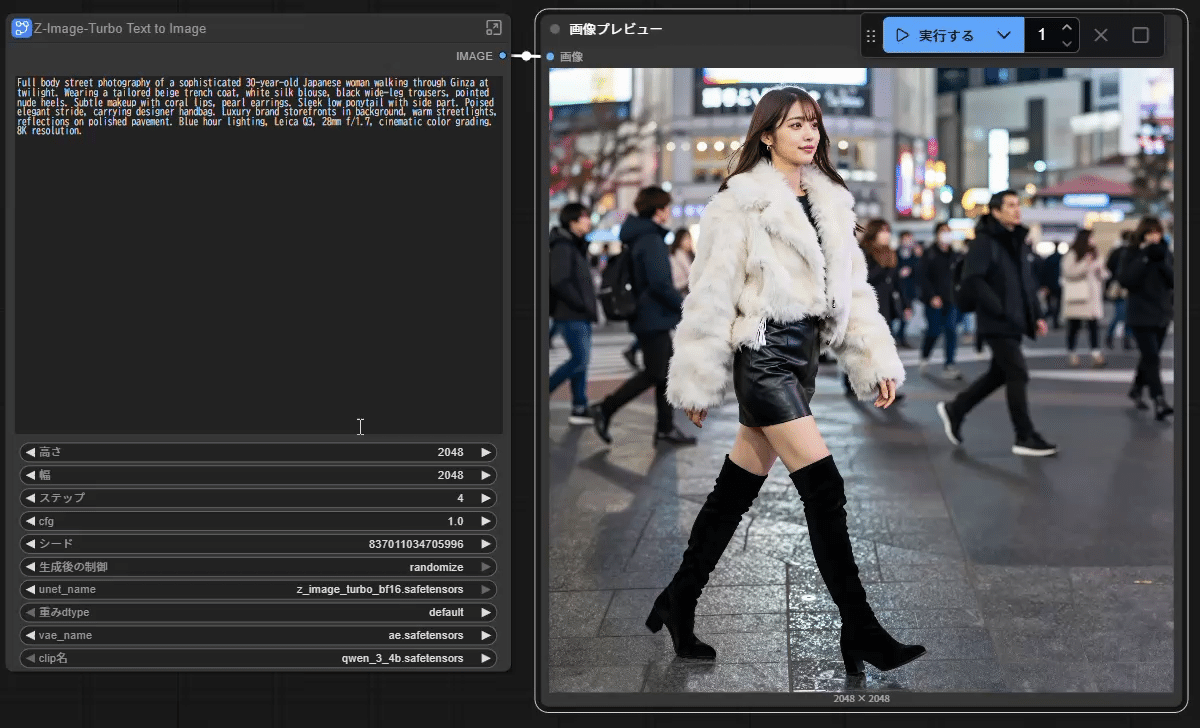
Task: Open the subgraph via the expand icon
Action: (x=493, y=28)
